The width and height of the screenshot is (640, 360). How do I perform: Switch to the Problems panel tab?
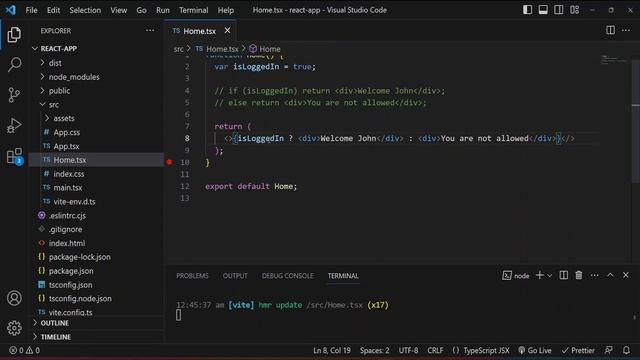click(192, 276)
